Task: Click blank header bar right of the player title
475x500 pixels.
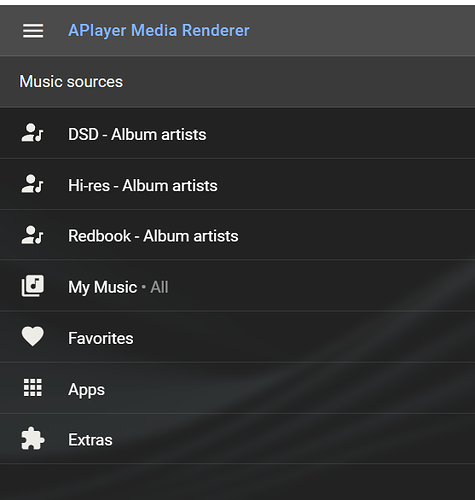Action: [x=362, y=31]
